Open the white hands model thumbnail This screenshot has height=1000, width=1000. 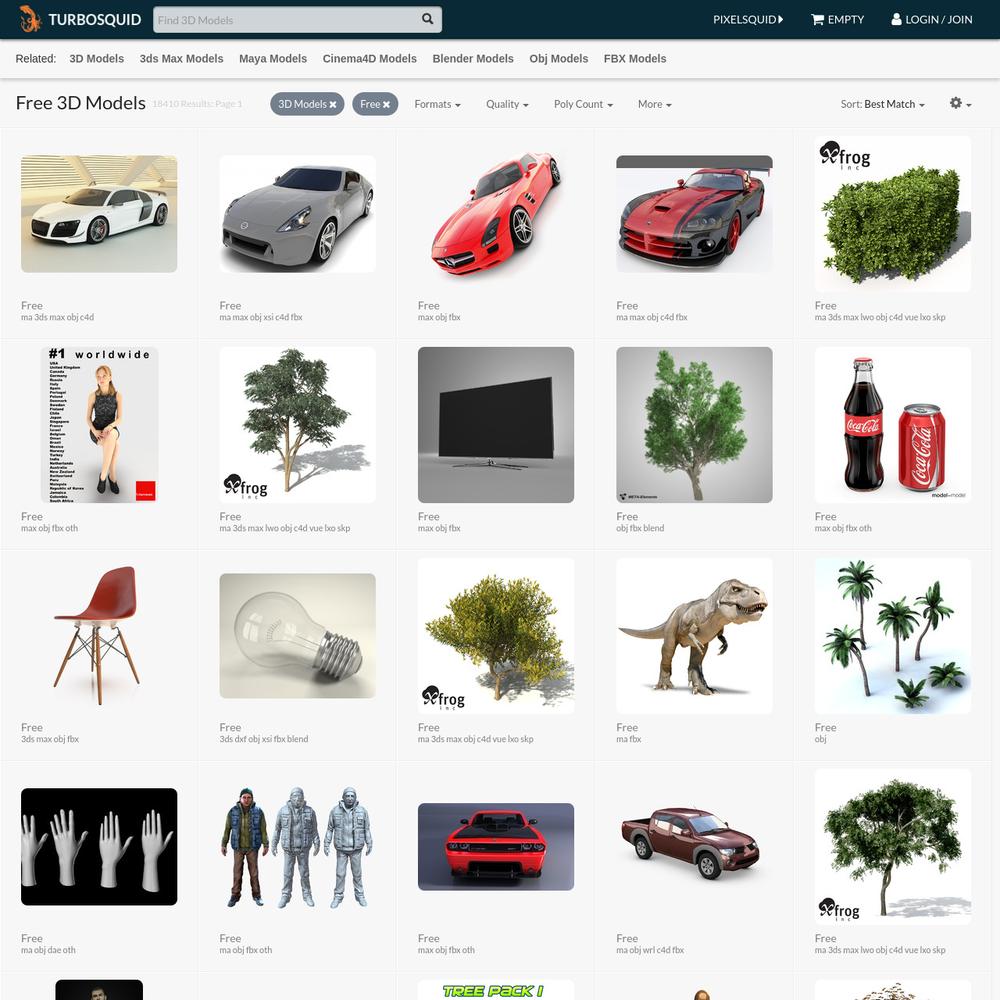point(99,847)
